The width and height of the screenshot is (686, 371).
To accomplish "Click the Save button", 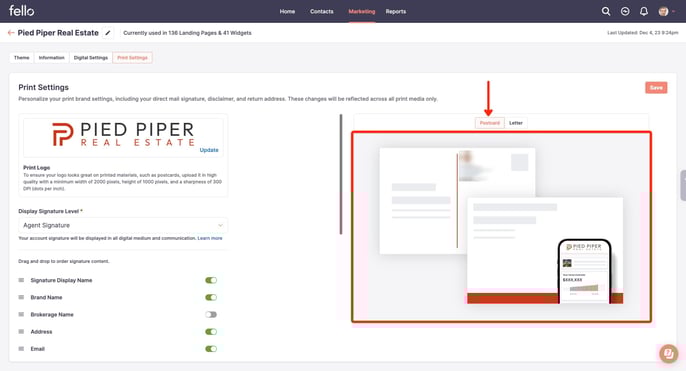I will (656, 88).
